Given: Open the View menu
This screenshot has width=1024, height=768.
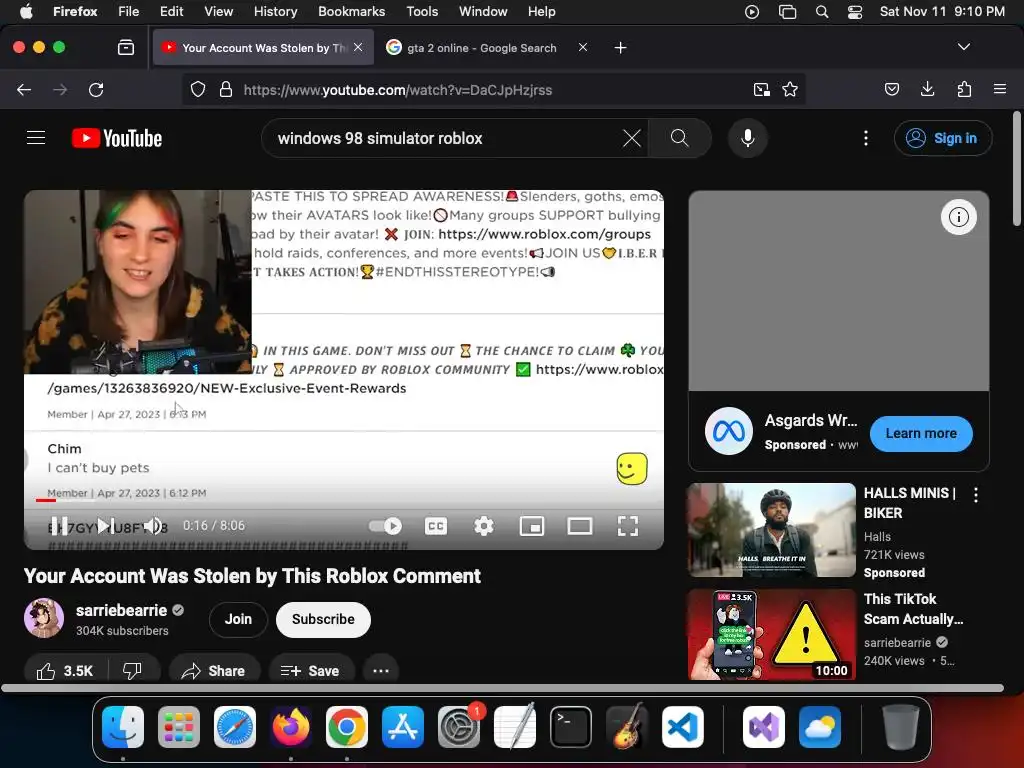Looking at the screenshot, I should point(218,12).
